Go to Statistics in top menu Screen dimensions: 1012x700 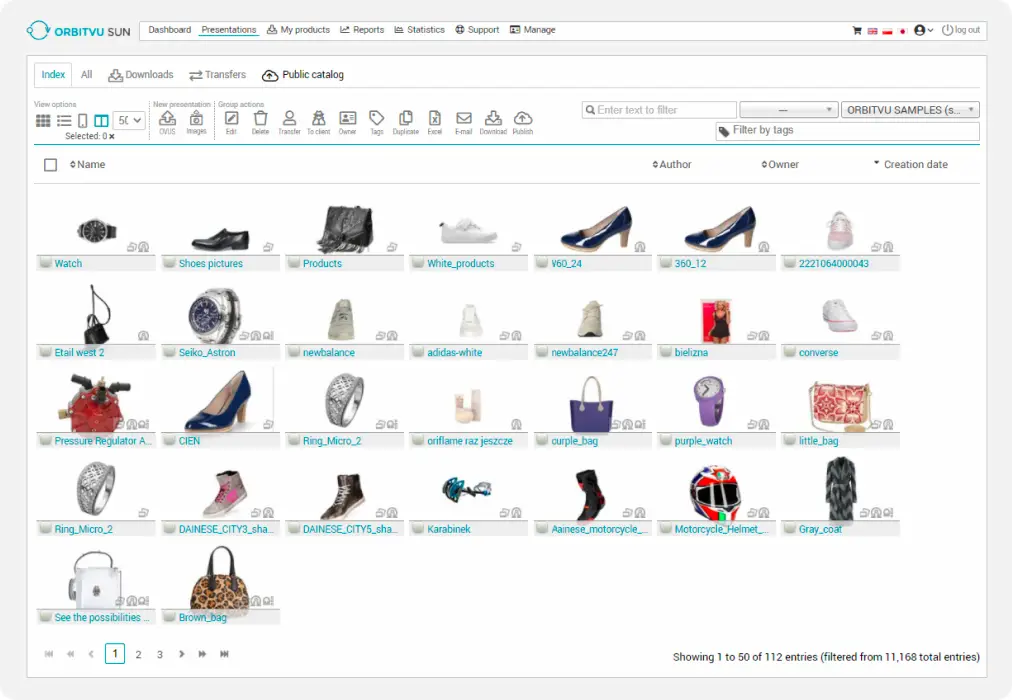point(419,30)
